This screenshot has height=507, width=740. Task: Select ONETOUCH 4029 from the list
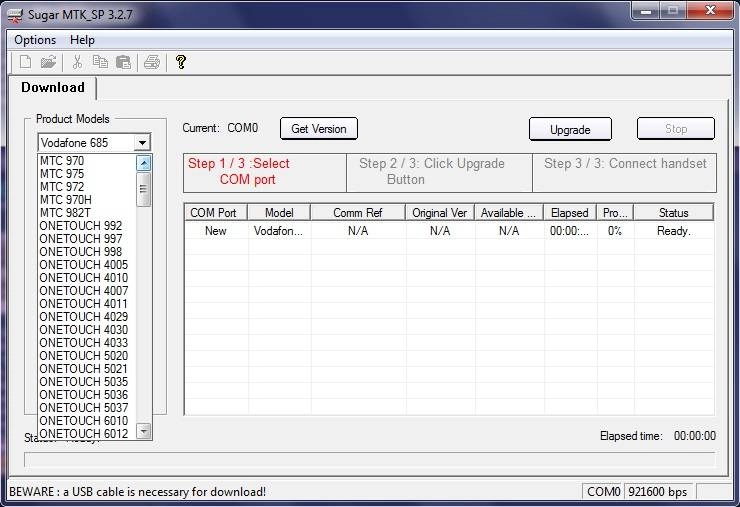pos(87,316)
